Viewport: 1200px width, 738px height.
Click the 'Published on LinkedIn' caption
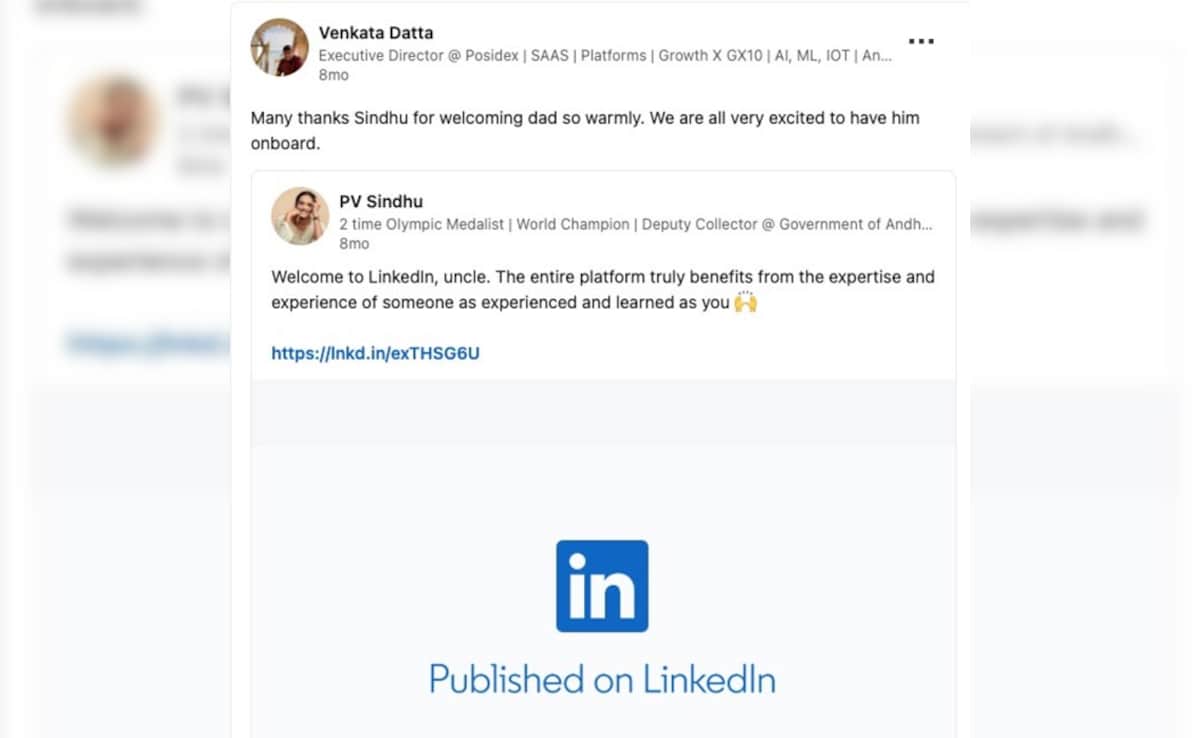click(602, 680)
